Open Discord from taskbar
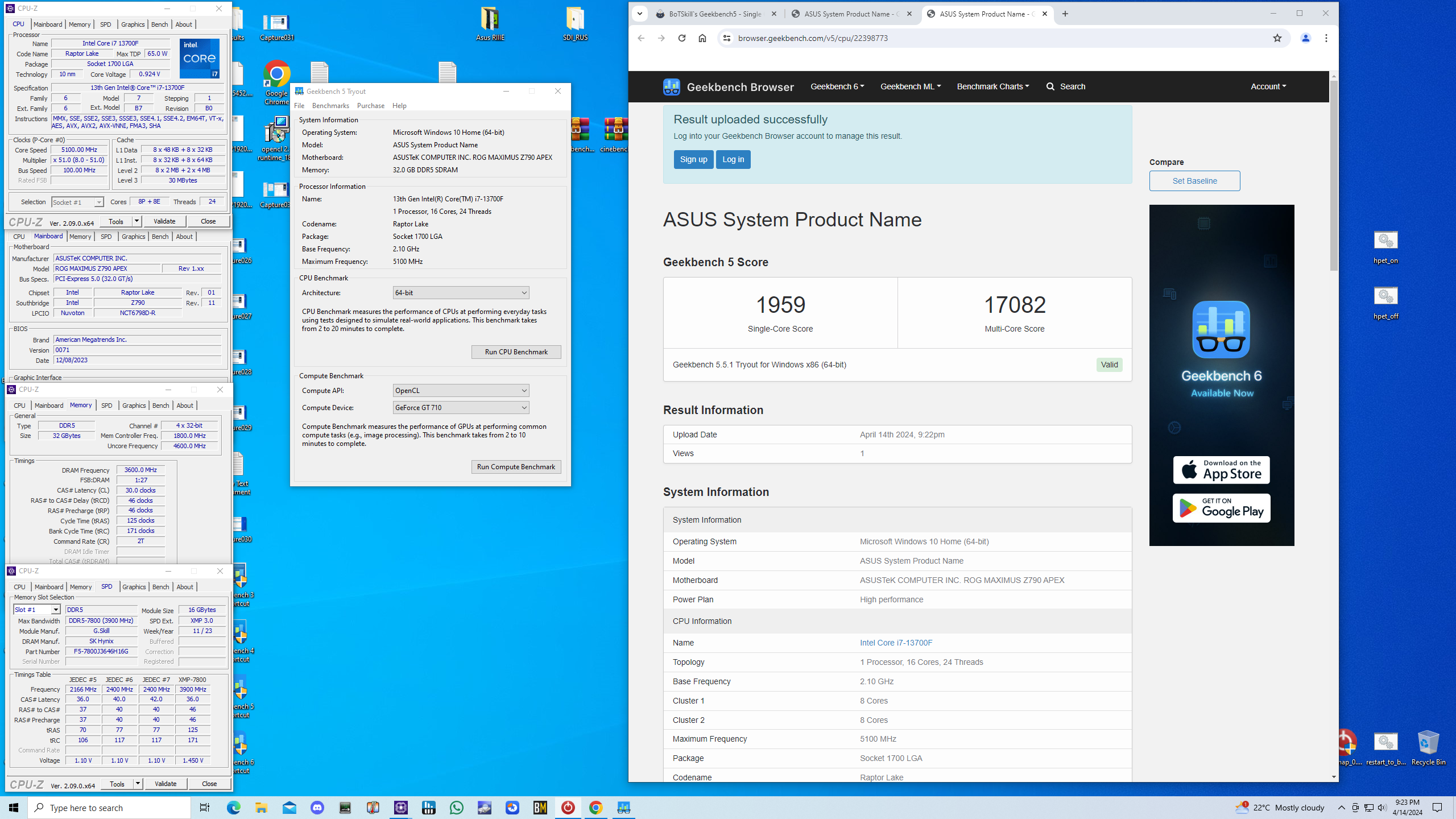Viewport: 1456px width, 819px height. click(x=317, y=808)
